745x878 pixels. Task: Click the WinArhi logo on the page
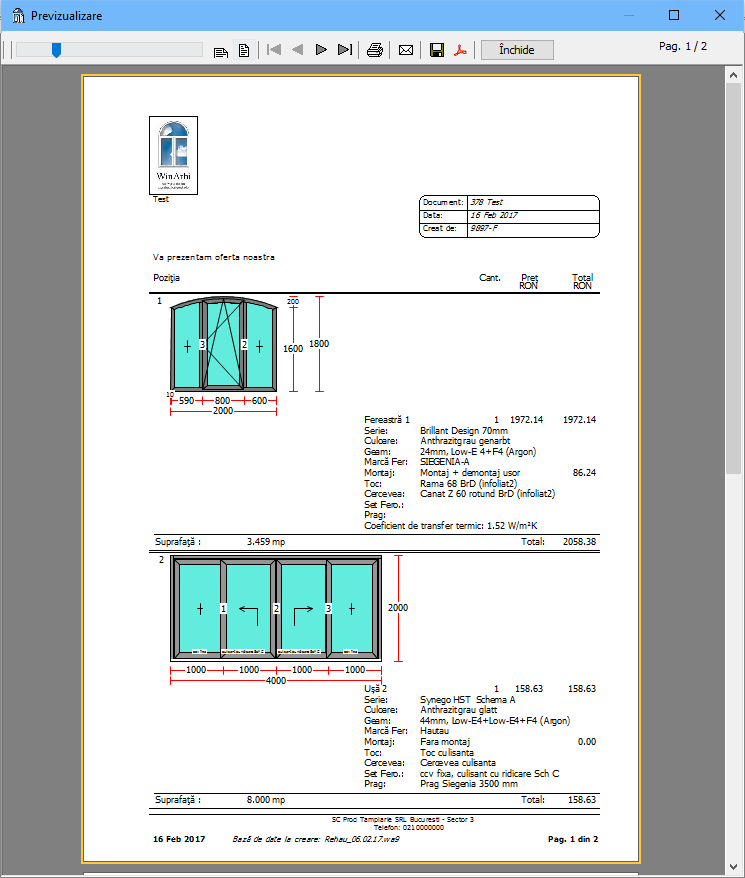tap(173, 155)
